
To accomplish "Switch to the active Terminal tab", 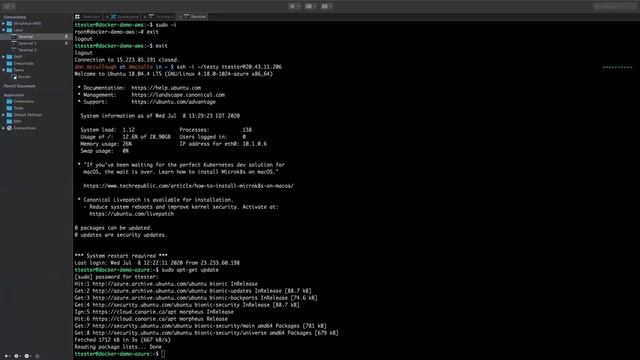I will (193, 17).
